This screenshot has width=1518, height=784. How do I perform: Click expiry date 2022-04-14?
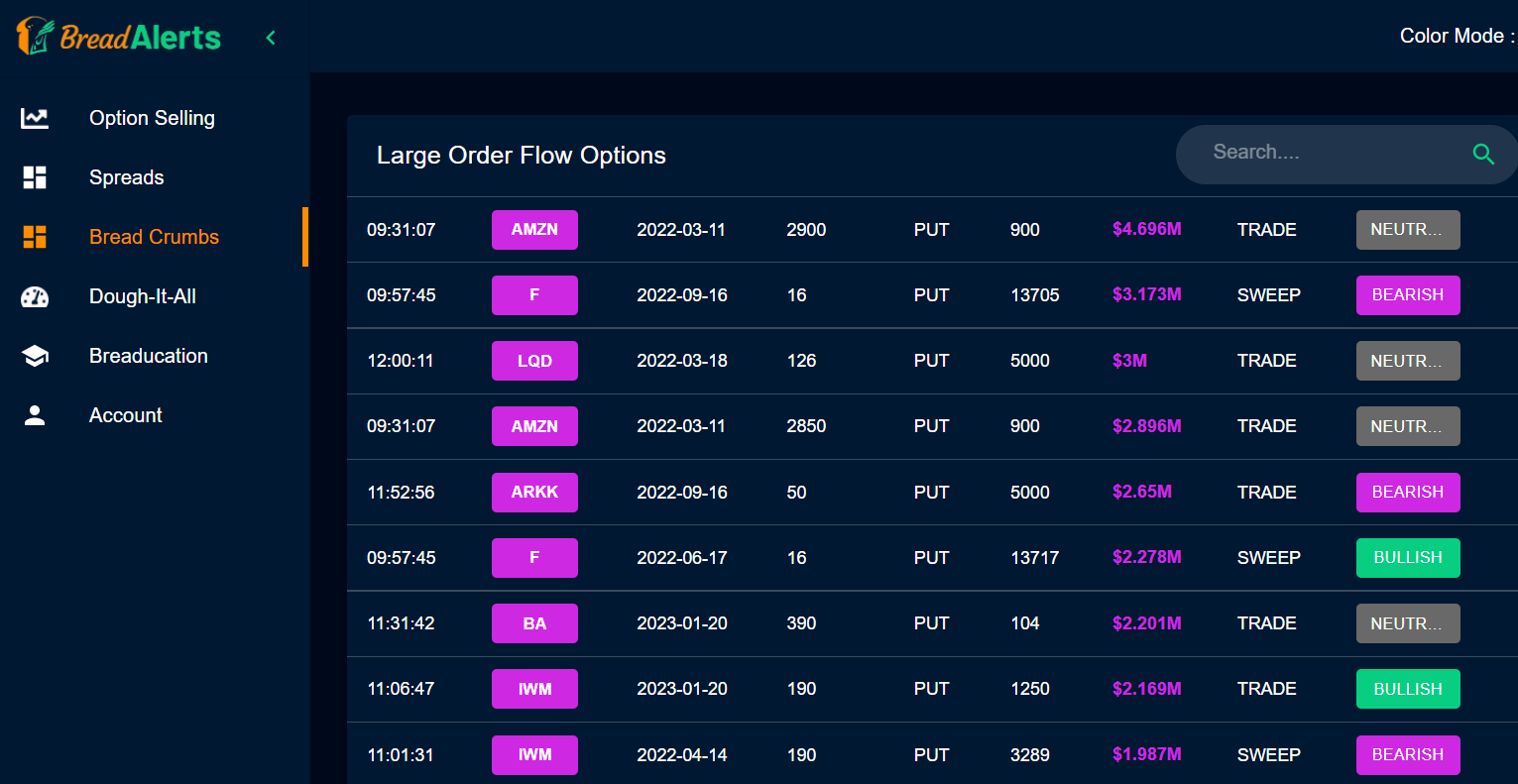[682, 755]
